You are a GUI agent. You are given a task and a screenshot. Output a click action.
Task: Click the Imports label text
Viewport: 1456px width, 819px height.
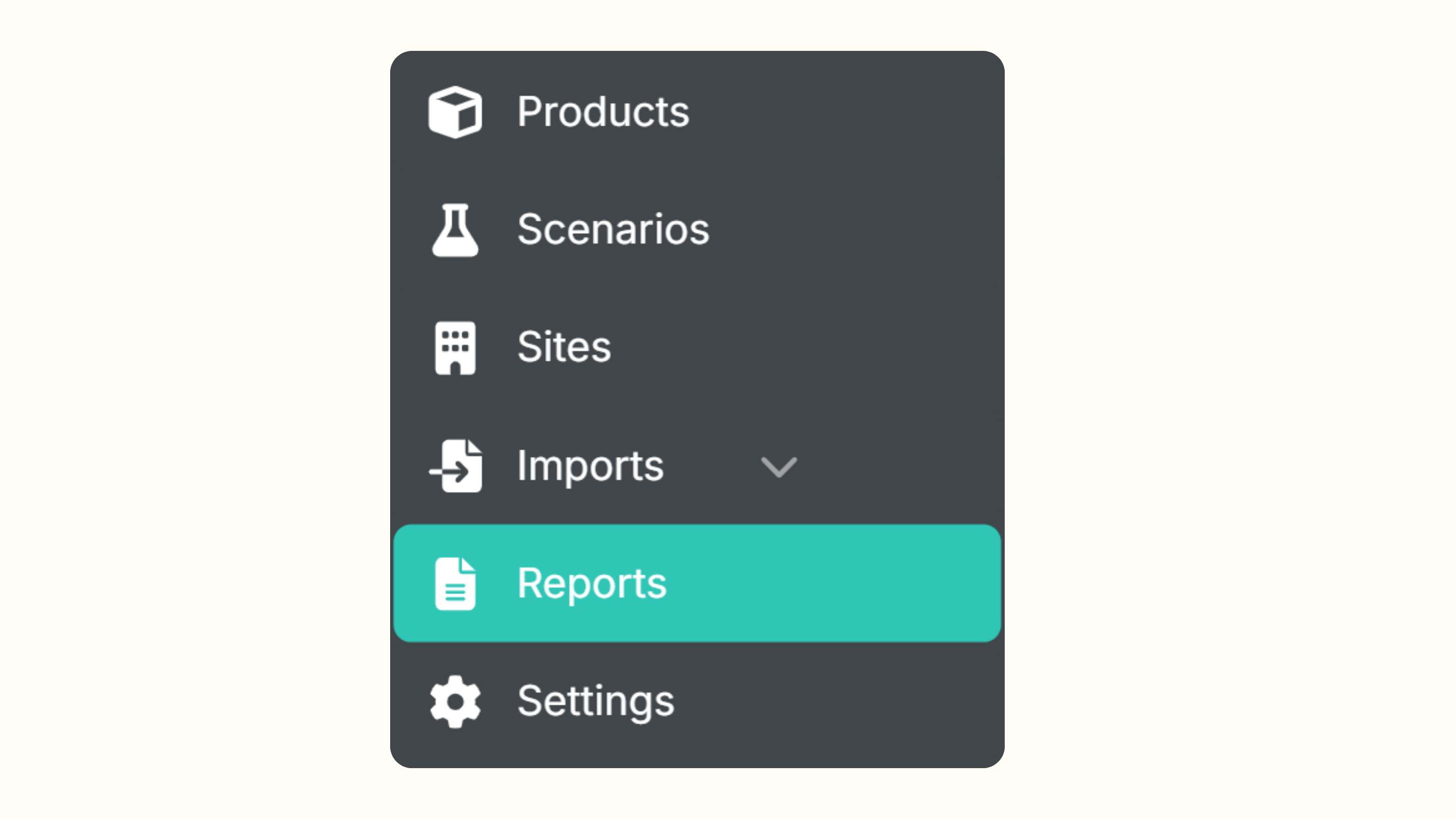tap(590, 466)
